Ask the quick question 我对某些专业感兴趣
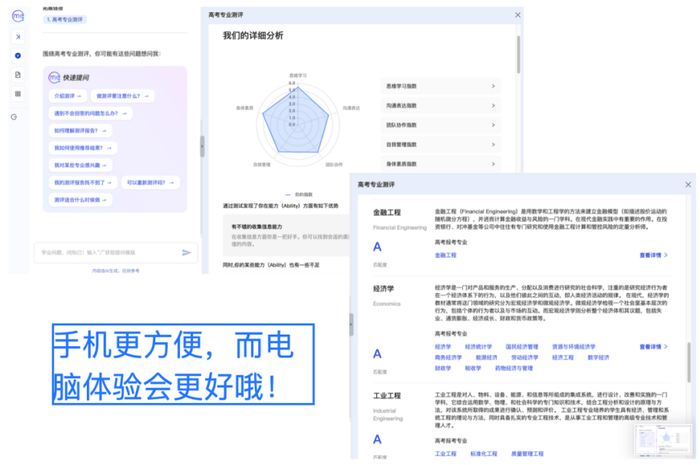This screenshot has height=465, width=700. pyautogui.click(x=80, y=165)
